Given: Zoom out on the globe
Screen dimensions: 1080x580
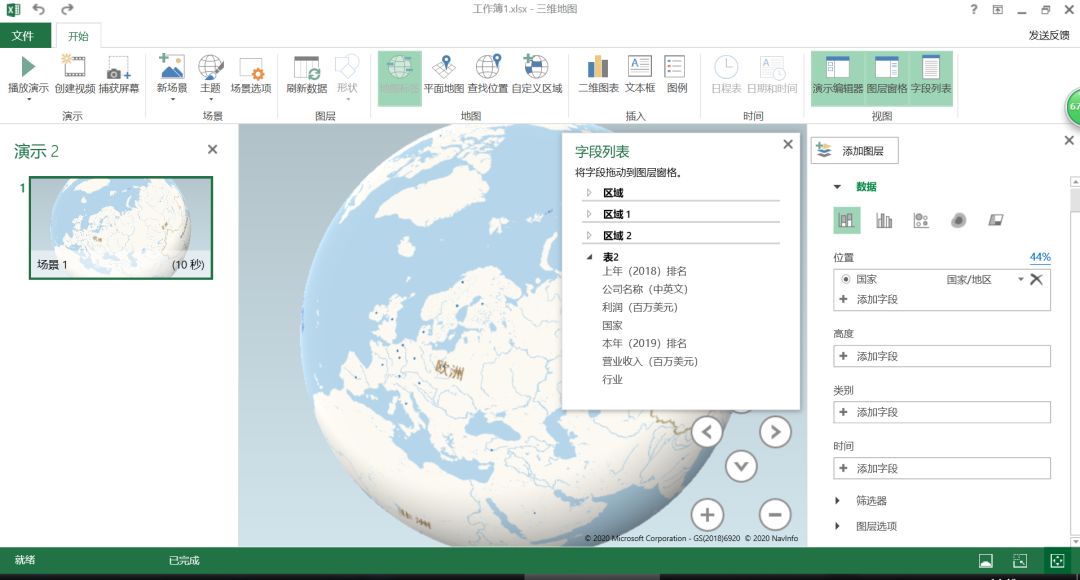Looking at the screenshot, I should click(775, 515).
